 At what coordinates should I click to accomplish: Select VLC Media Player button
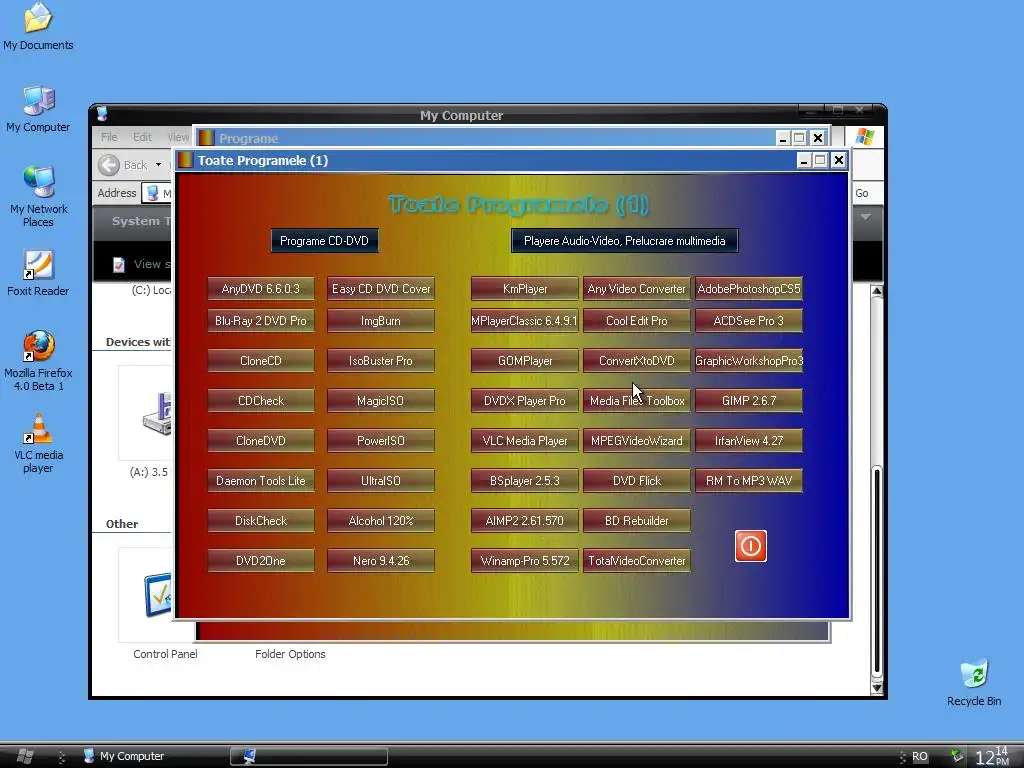click(x=524, y=441)
